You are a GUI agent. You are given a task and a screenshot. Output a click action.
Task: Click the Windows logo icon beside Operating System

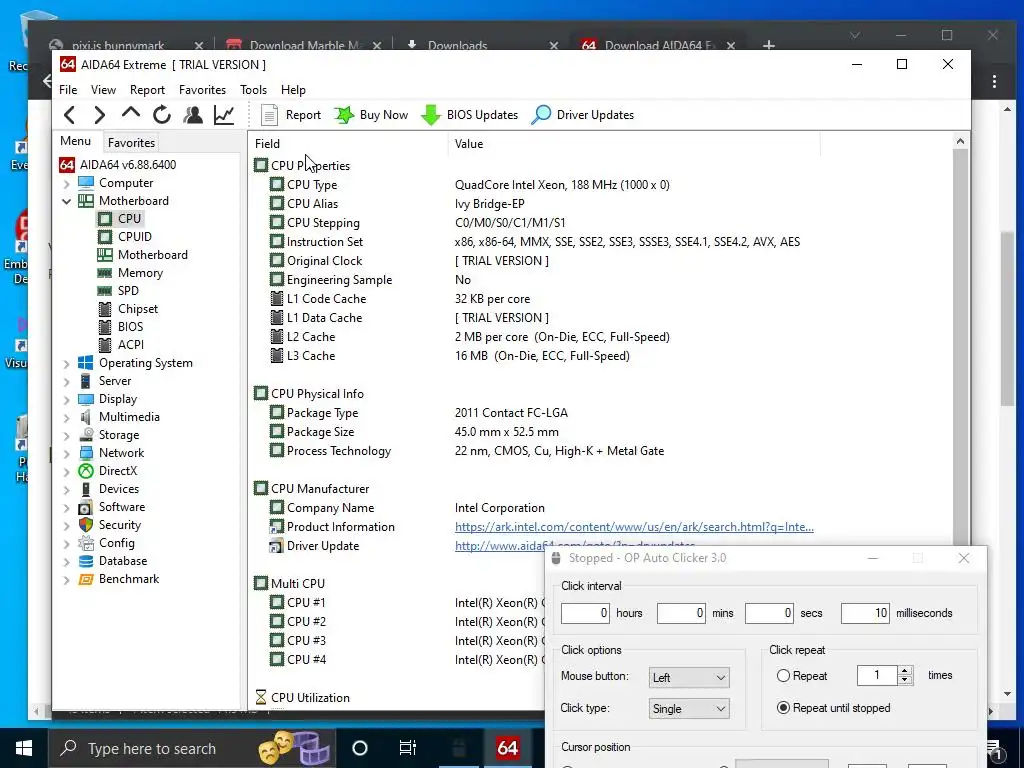(86, 363)
